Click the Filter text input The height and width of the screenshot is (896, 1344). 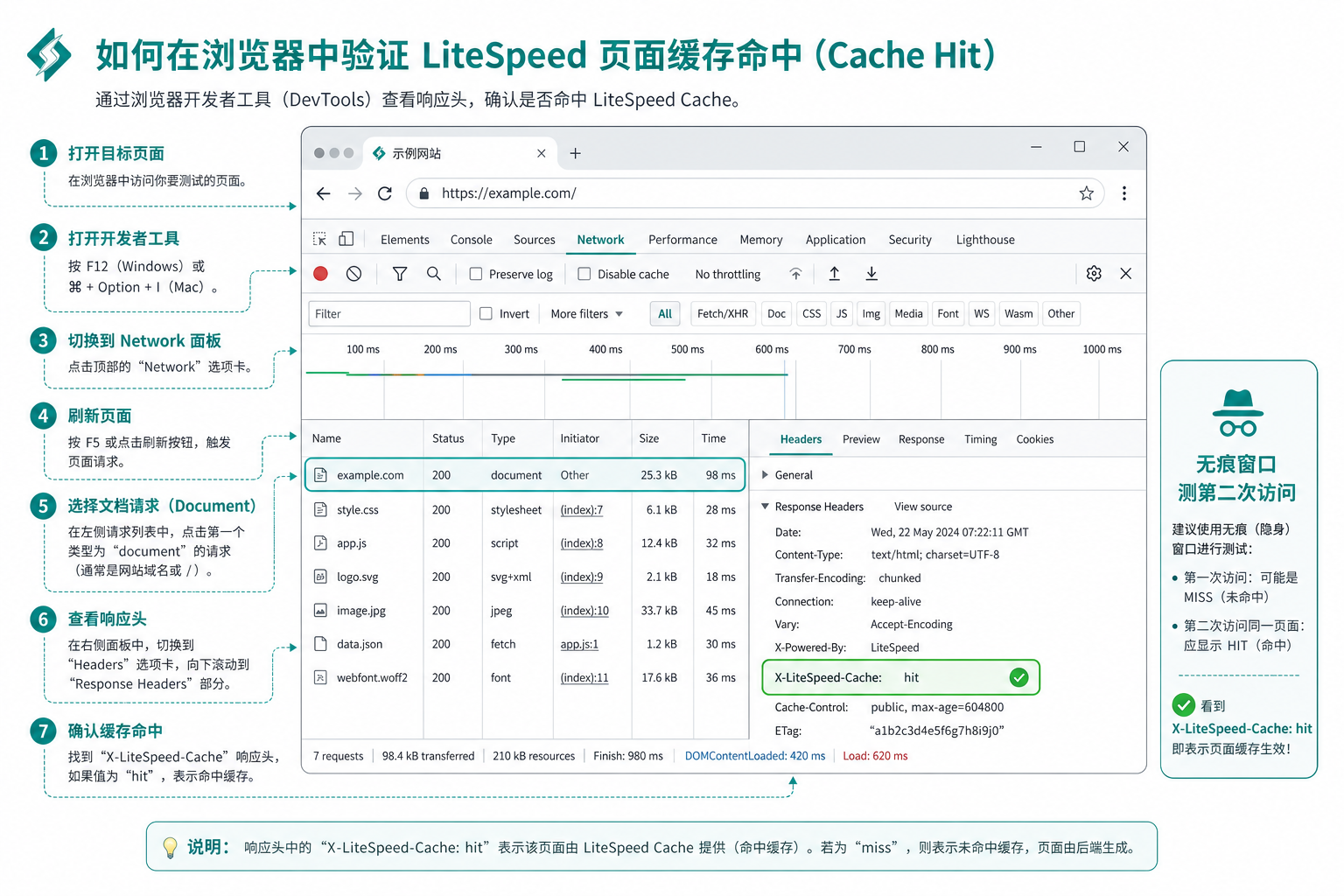click(x=389, y=313)
